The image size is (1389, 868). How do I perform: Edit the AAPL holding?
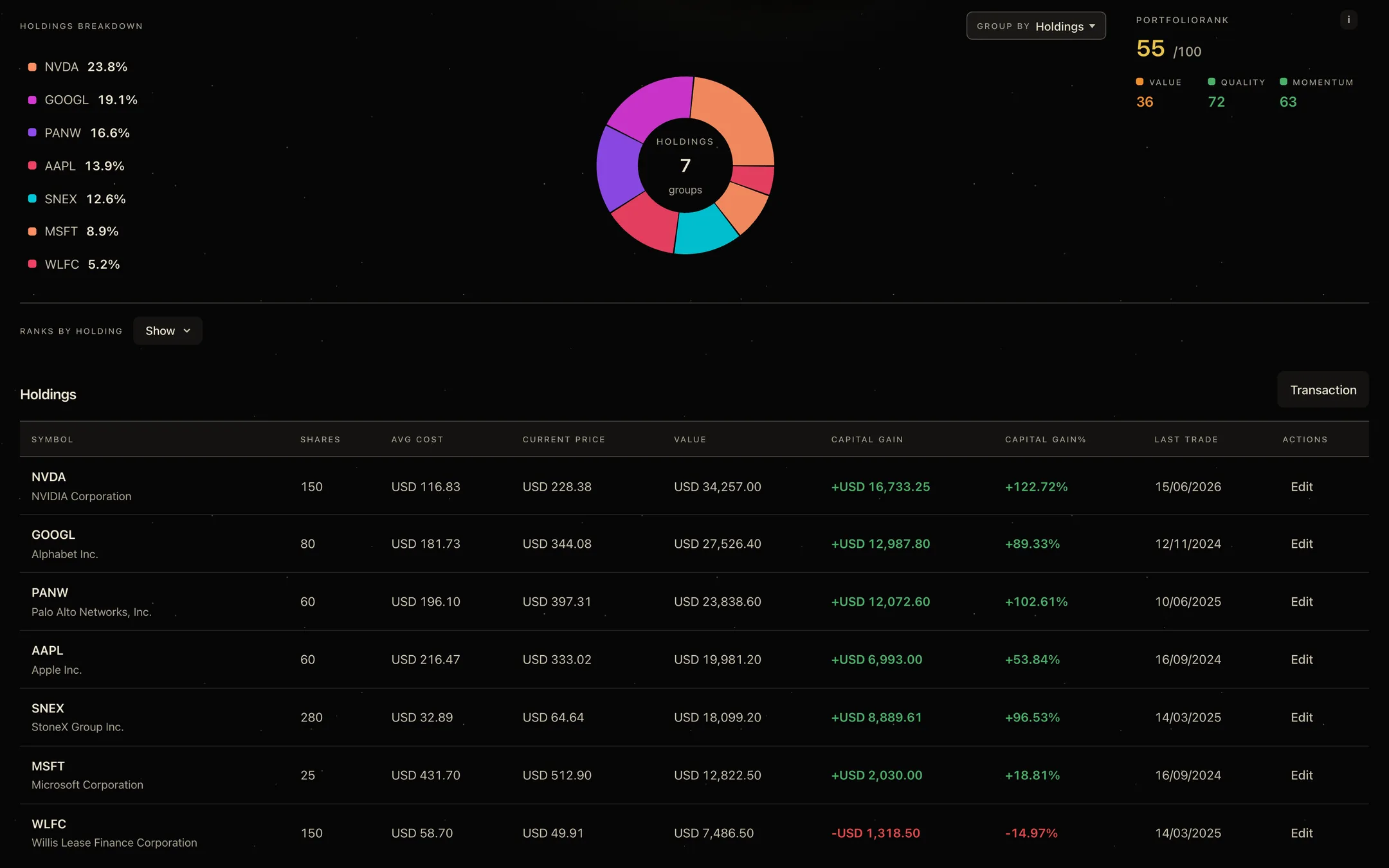[1302, 660]
